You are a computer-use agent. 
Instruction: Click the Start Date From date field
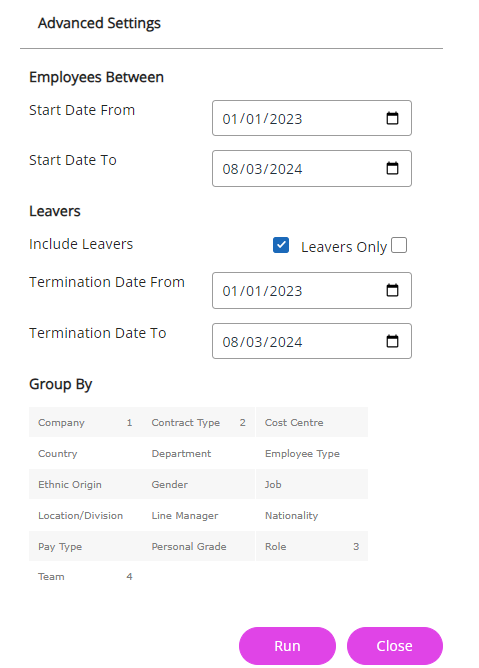pos(312,118)
